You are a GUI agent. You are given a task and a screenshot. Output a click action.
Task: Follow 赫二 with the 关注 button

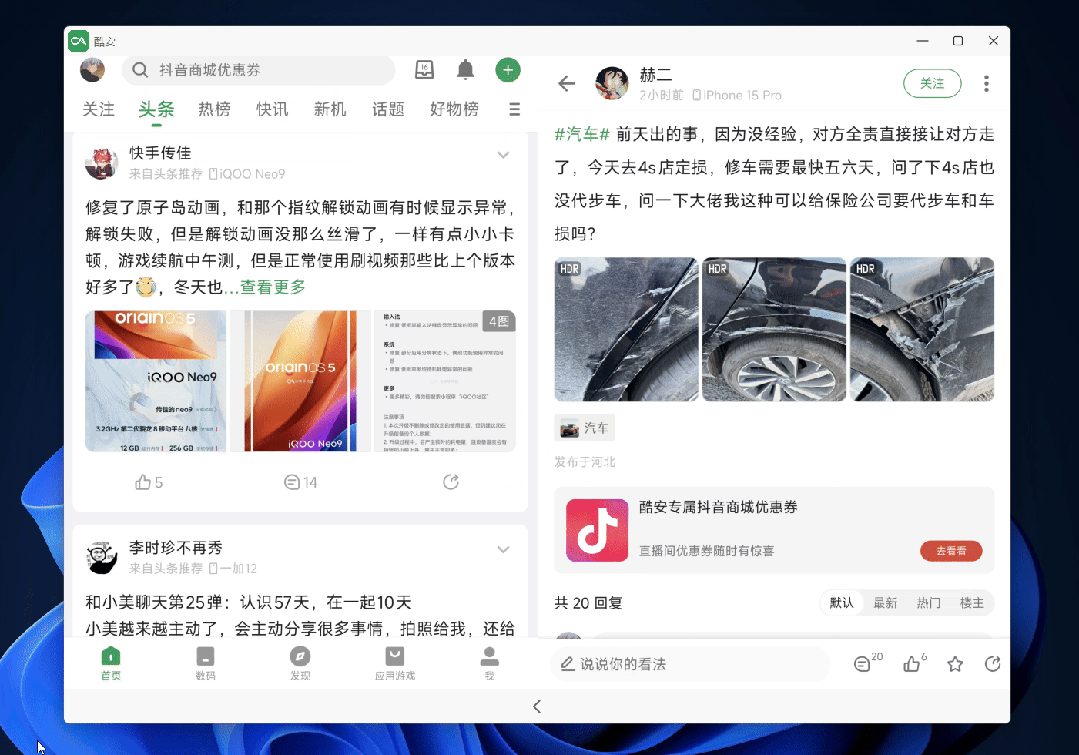pyautogui.click(x=932, y=83)
